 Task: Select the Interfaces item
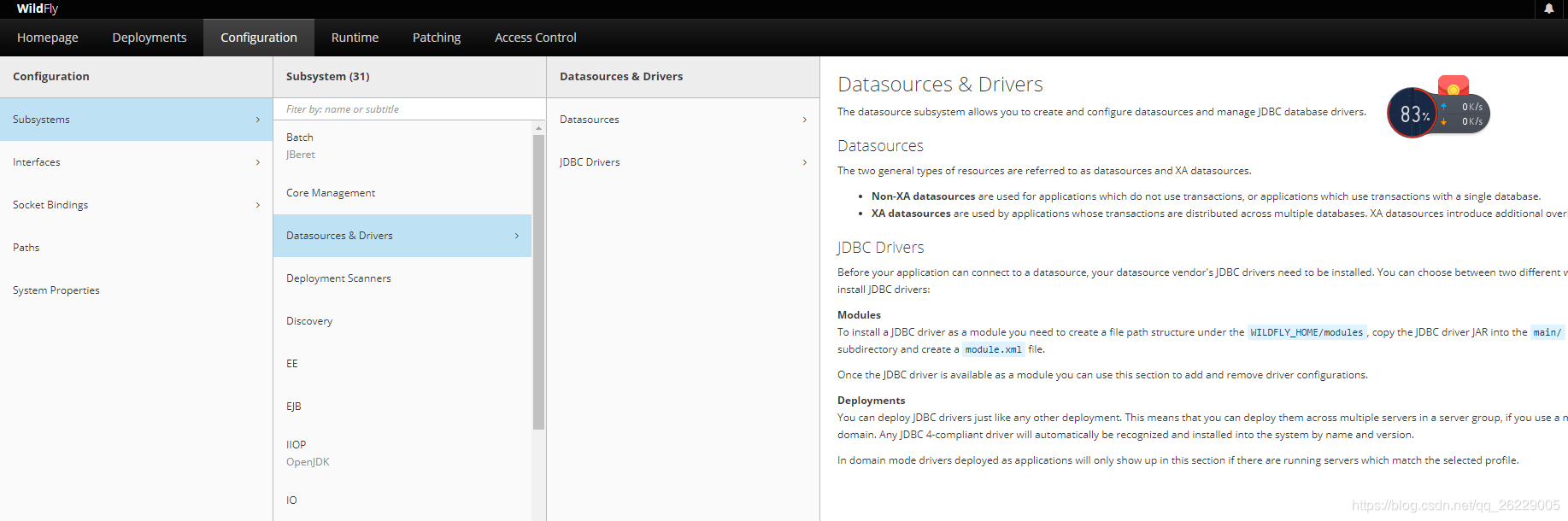tap(136, 162)
